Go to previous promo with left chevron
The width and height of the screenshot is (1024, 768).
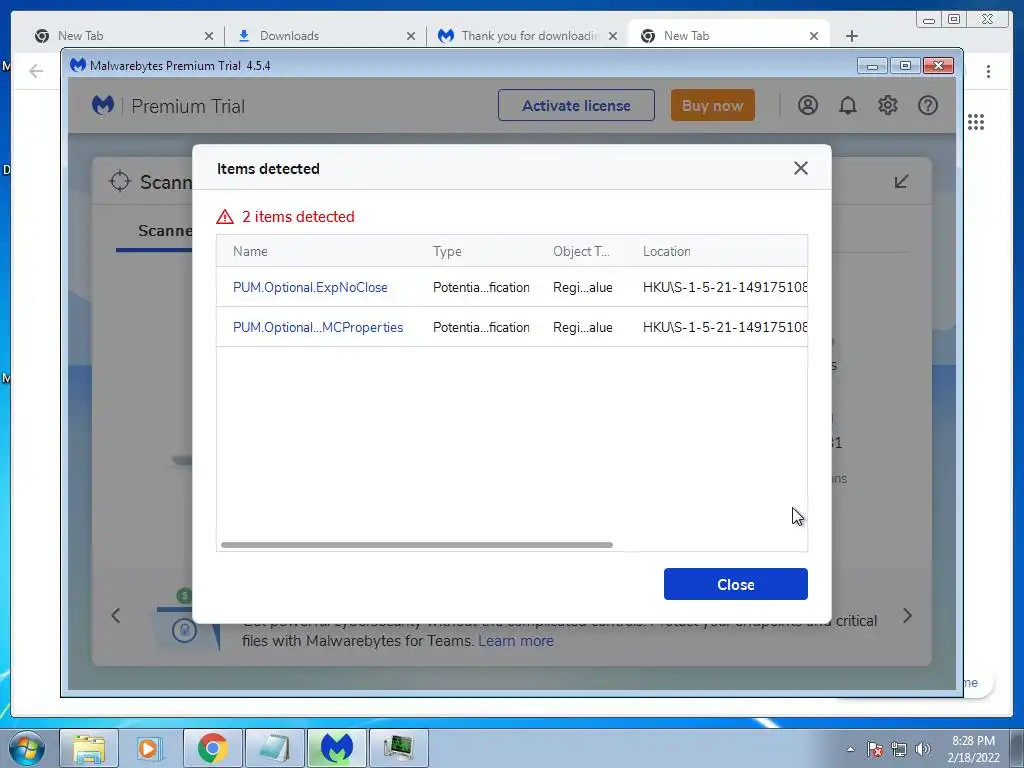pyautogui.click(x=116, y=615)
